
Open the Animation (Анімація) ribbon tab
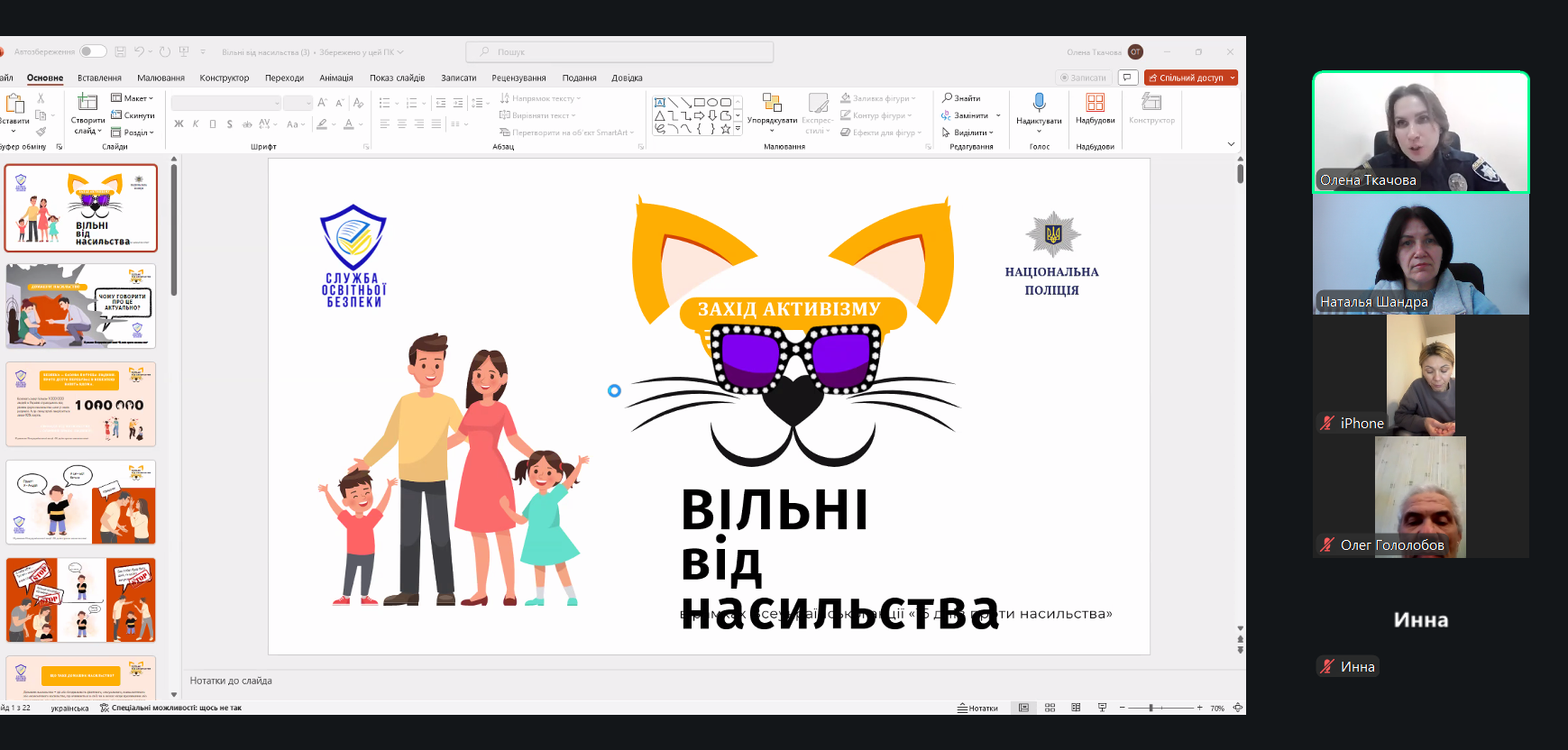(x=335, y=78)
